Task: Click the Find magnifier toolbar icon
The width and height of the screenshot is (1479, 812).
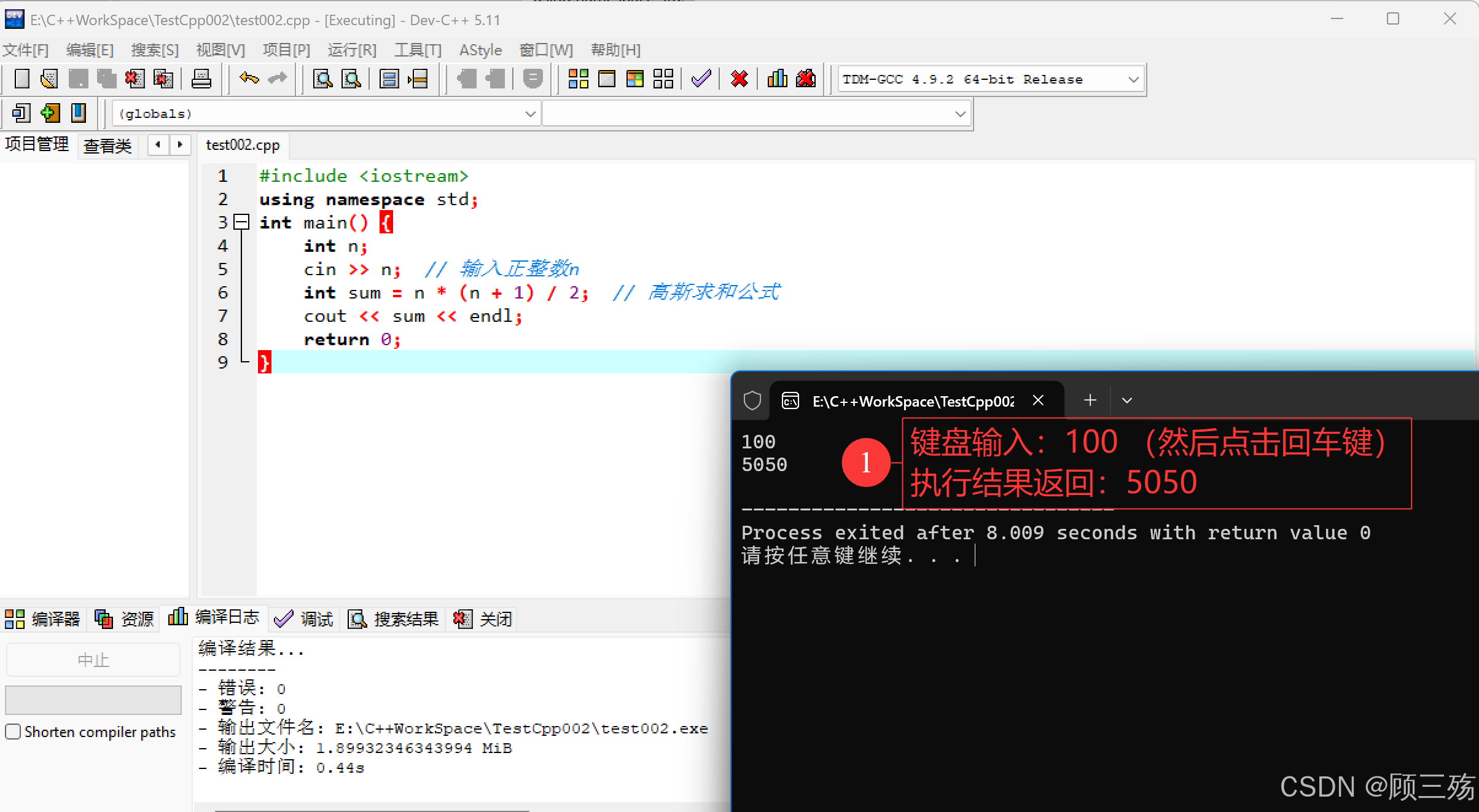Action: [322, 79]
